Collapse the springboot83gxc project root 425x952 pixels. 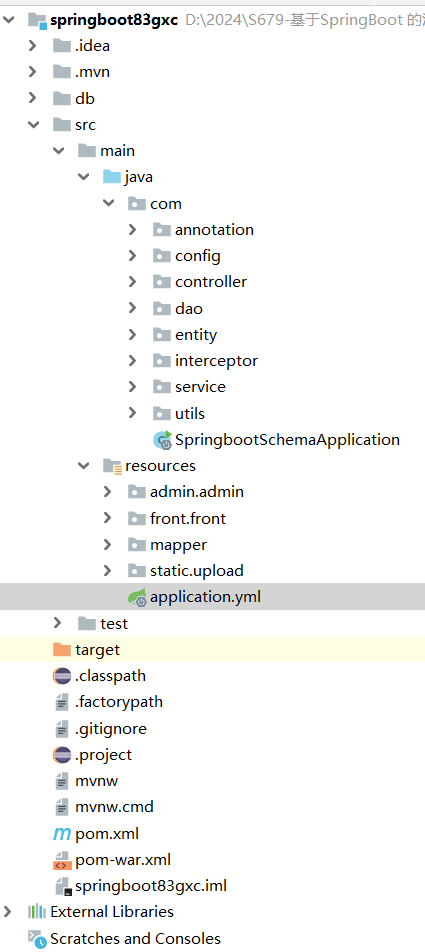[x=9, y=20]
